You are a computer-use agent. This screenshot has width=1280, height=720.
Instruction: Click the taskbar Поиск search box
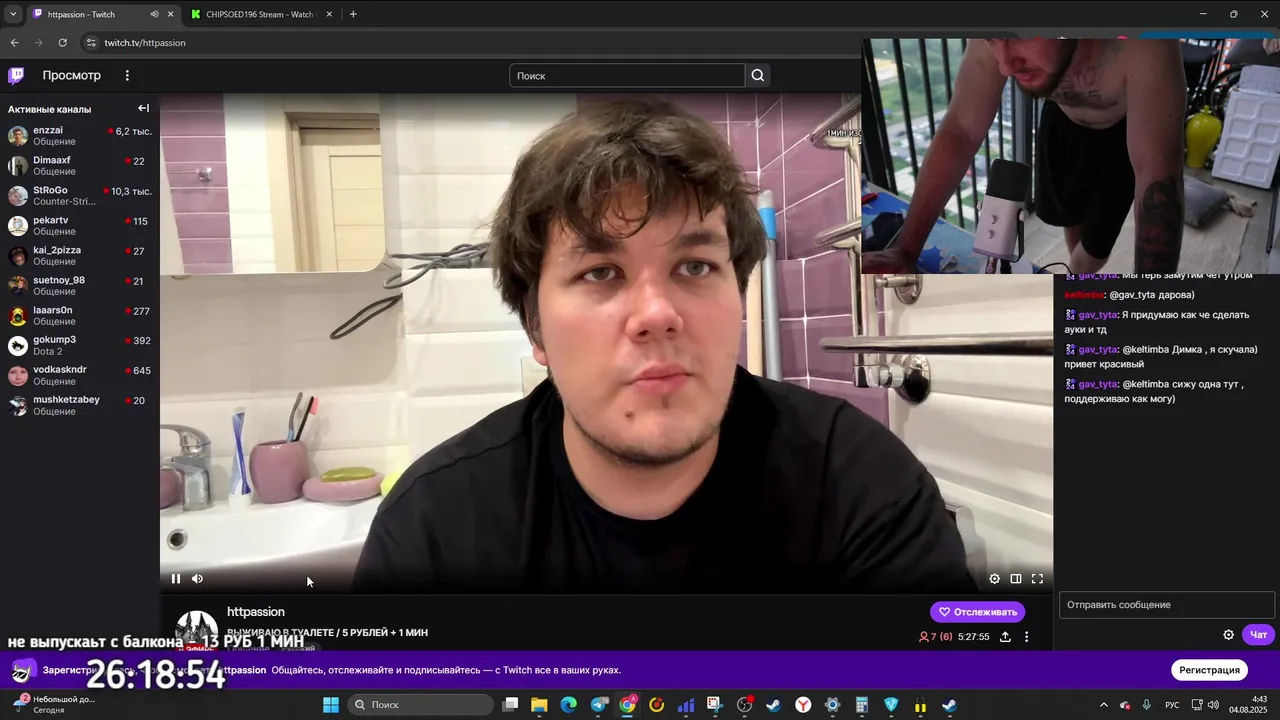point(421,705)
